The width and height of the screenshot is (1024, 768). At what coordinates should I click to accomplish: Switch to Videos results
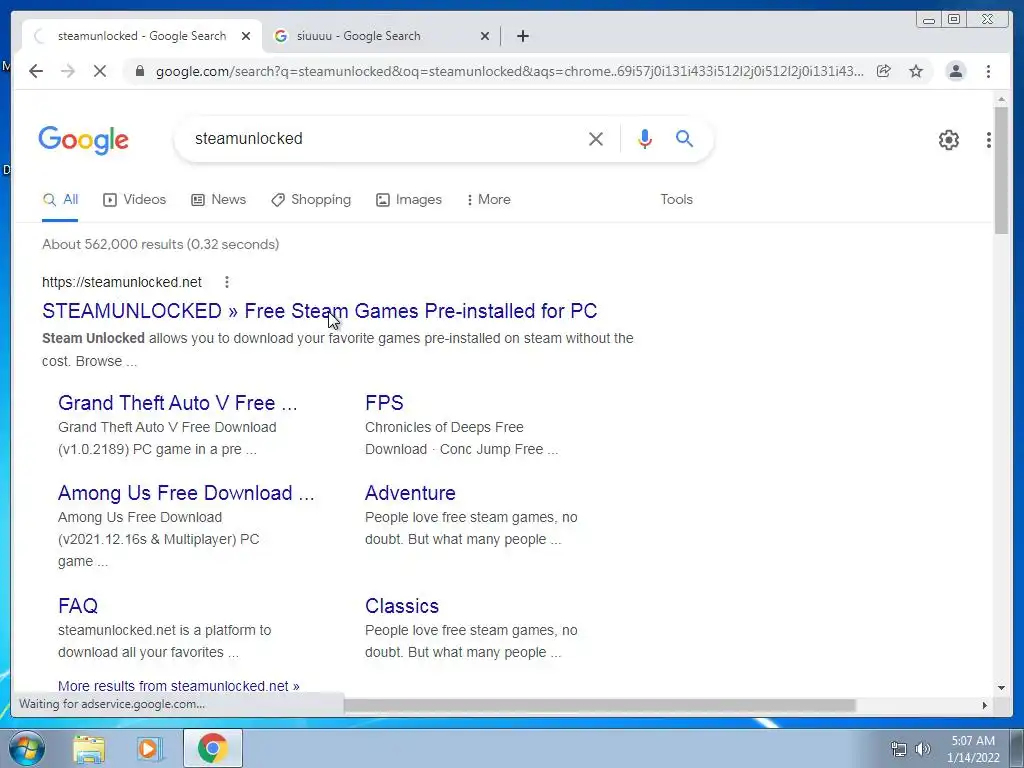(x=135, y=200)
